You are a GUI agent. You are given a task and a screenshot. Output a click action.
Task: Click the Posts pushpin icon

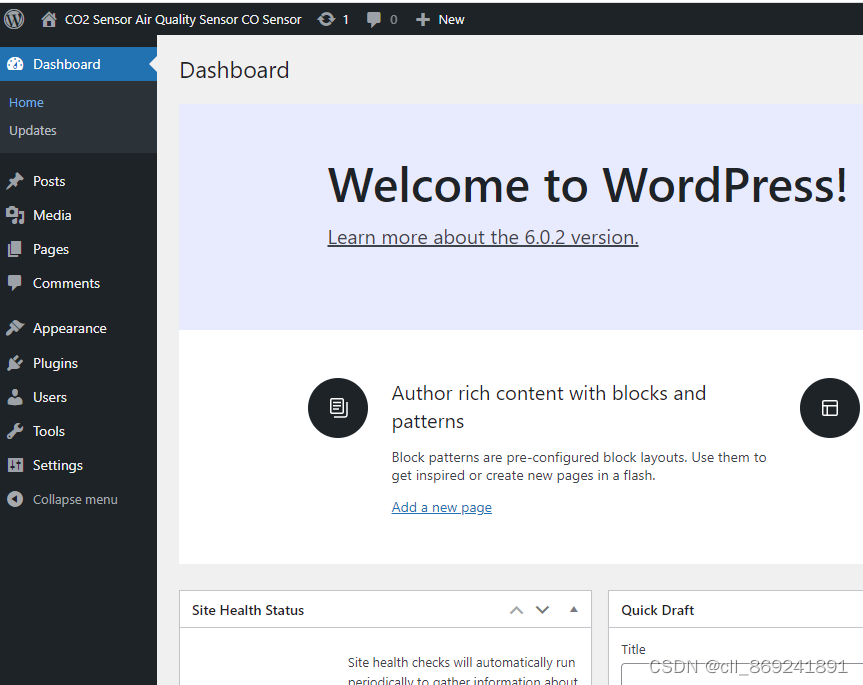pos(15,181)
